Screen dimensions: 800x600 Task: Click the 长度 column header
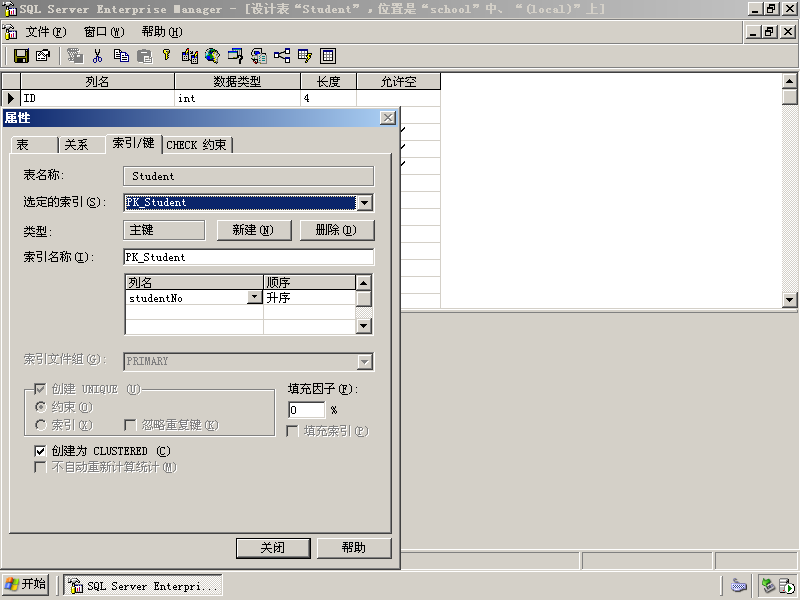pos(329,82)
